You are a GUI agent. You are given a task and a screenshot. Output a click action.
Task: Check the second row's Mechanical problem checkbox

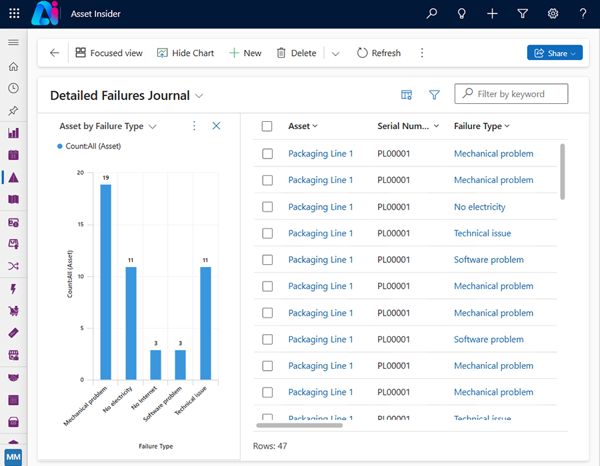click(x=267, y=180)
